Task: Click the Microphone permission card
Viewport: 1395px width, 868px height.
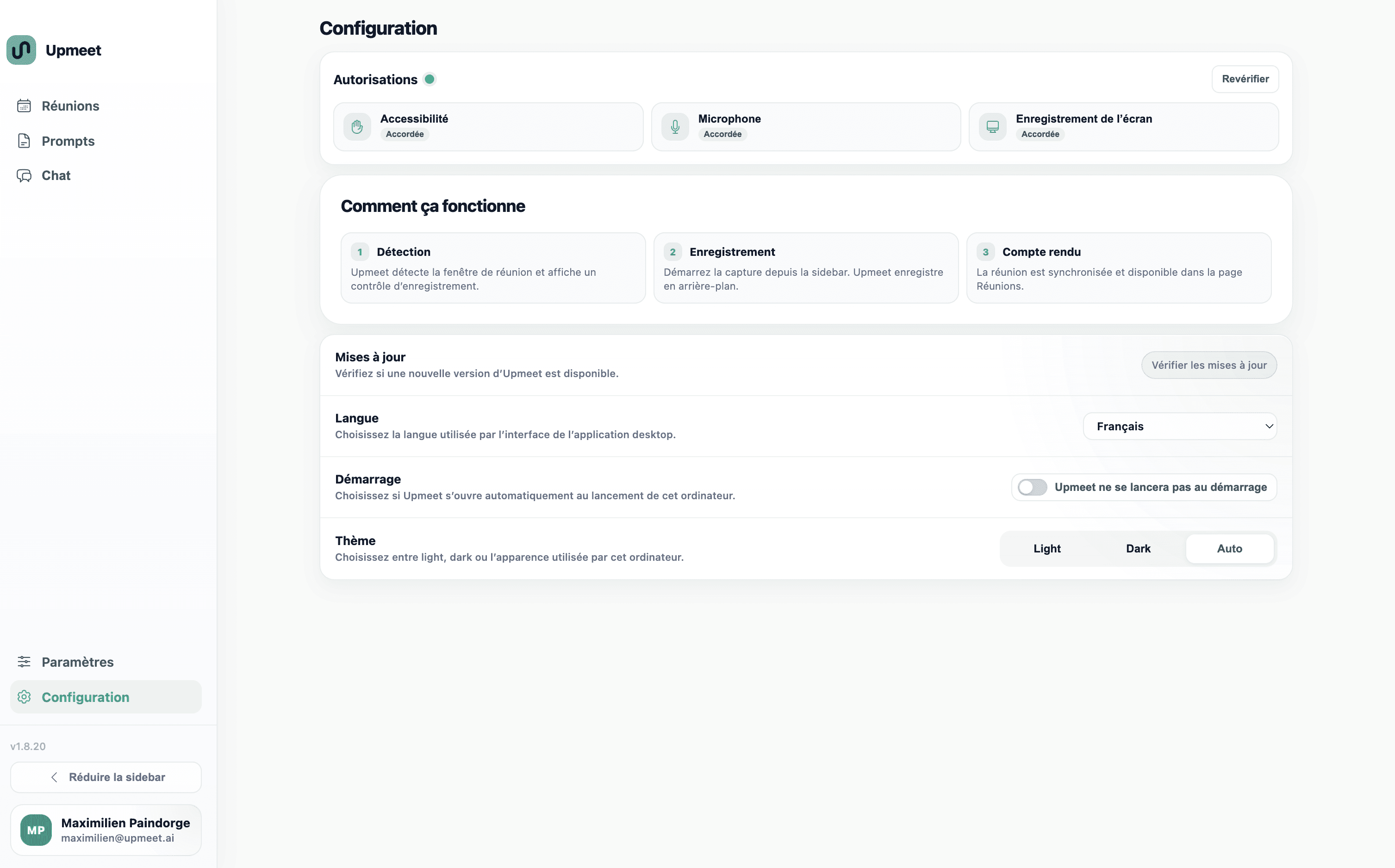Action: [806, 127]
